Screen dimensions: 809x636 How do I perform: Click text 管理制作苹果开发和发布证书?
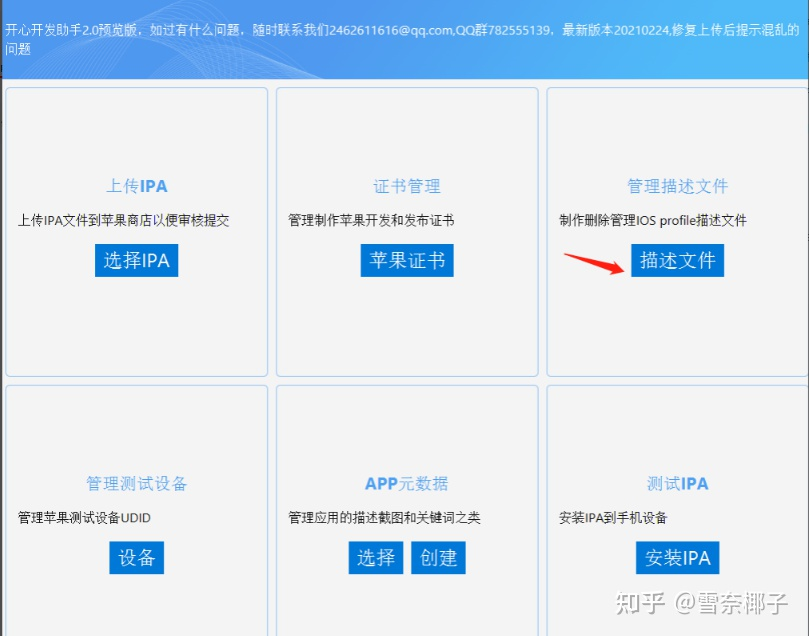tap(371, 221)
